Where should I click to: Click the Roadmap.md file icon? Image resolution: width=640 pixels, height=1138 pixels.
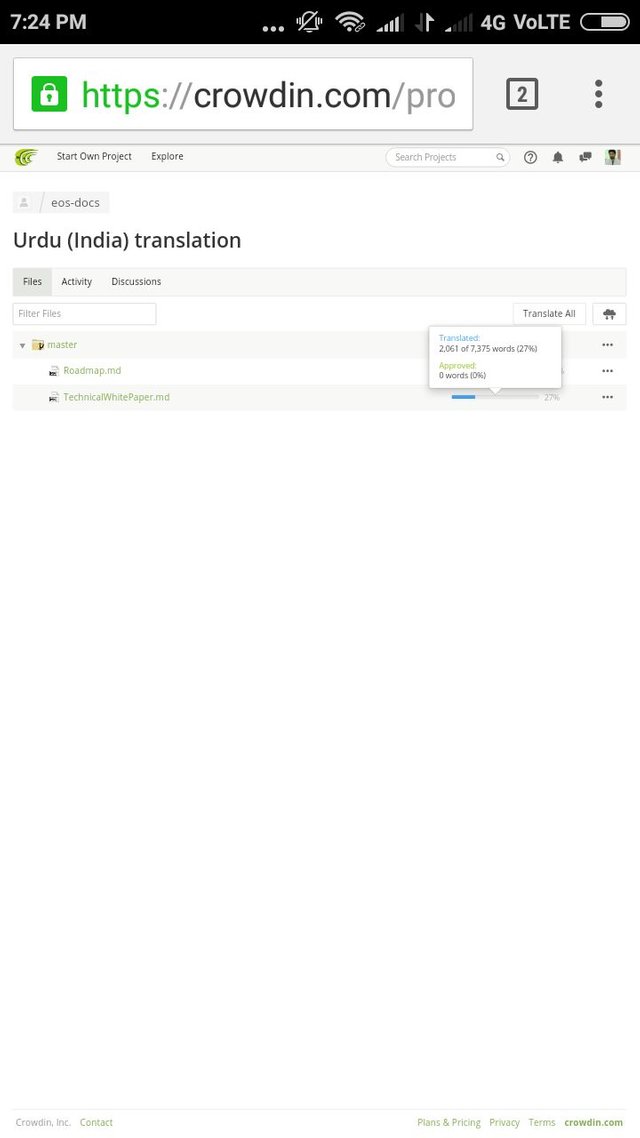point(54,371)
